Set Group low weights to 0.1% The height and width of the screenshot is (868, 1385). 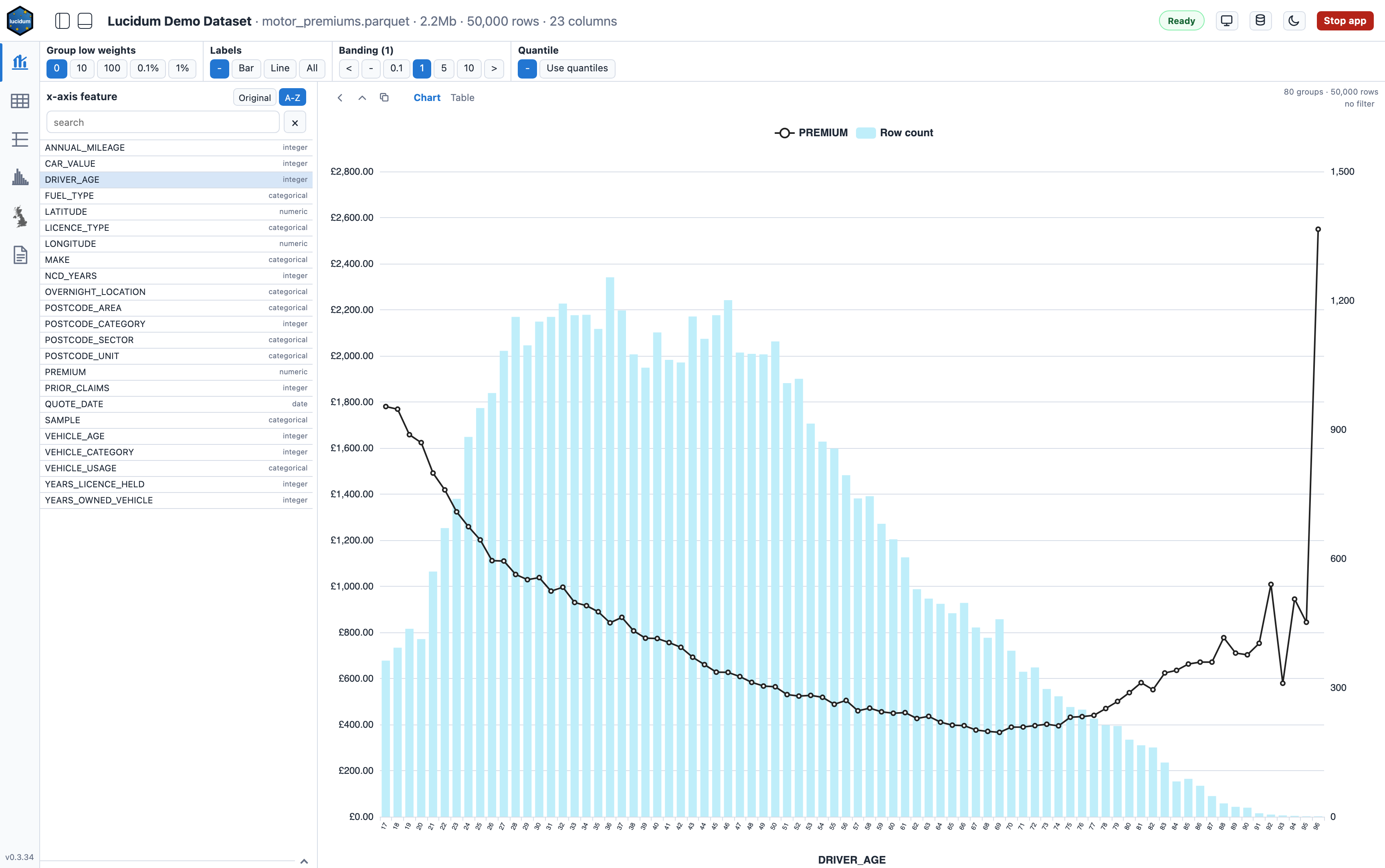coord(148,68)
